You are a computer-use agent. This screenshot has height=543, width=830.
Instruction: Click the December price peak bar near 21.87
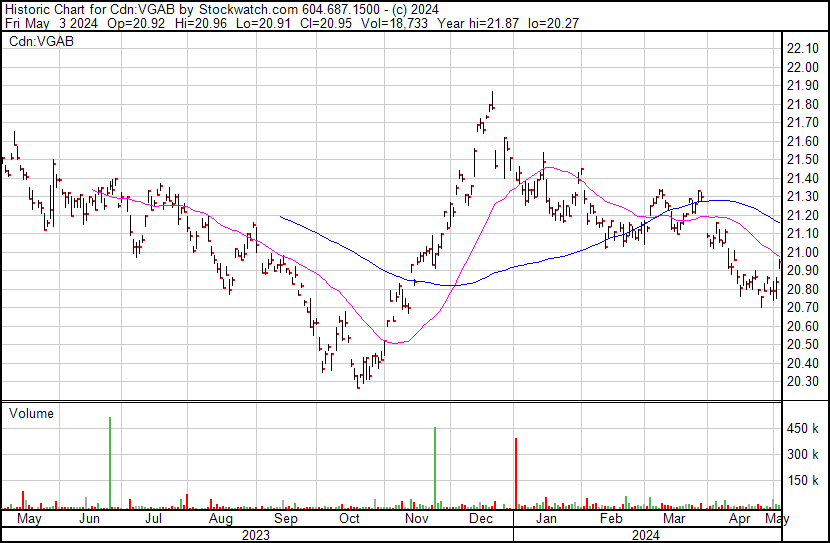click(492, 101)
